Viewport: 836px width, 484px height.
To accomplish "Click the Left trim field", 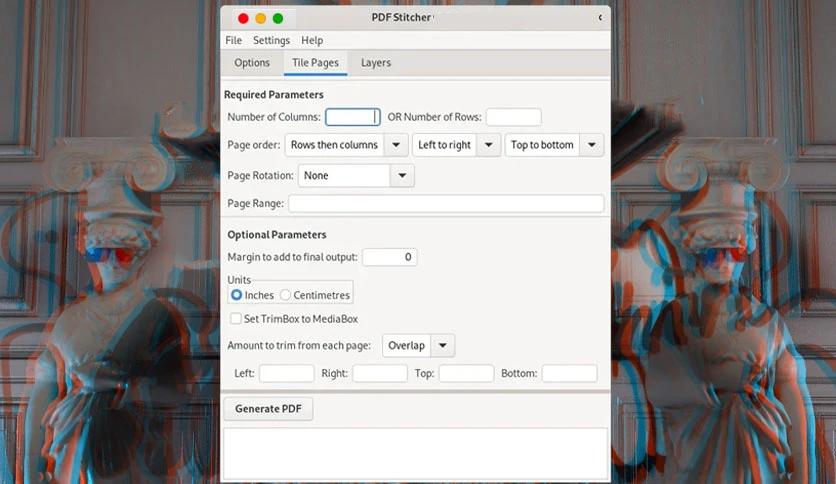I will [x=287, y=373].
